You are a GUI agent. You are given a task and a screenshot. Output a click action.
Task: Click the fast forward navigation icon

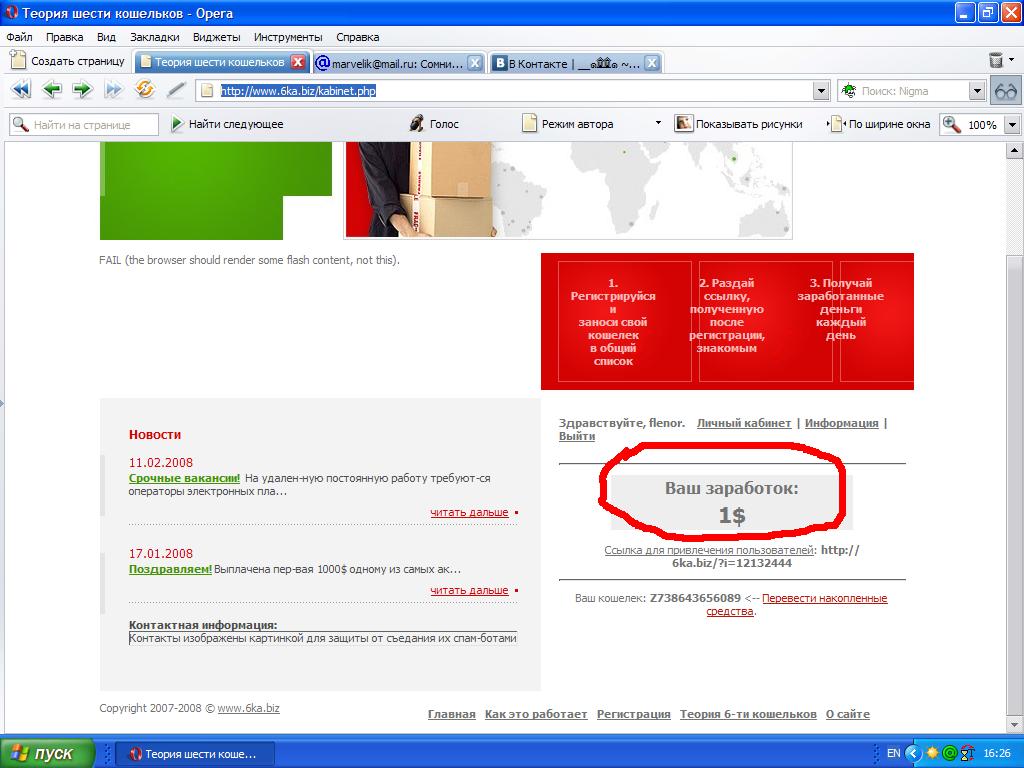pos(113,90)
